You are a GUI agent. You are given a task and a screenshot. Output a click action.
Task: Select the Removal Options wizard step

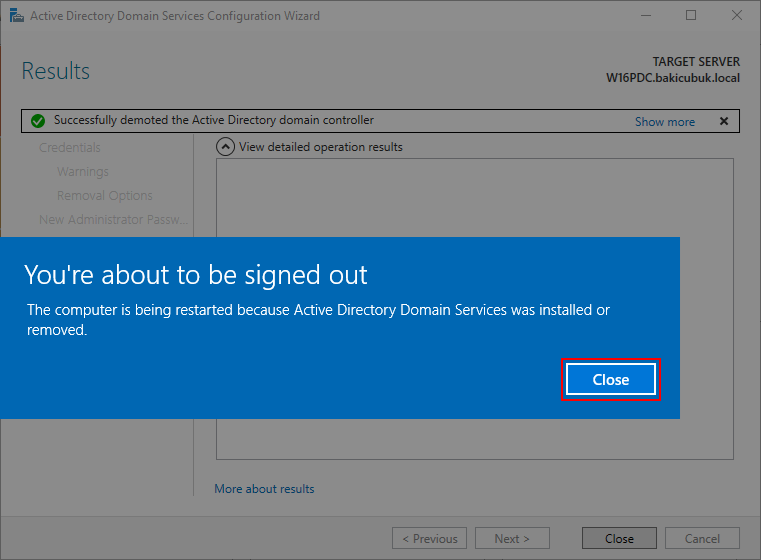tap(105, 196)
